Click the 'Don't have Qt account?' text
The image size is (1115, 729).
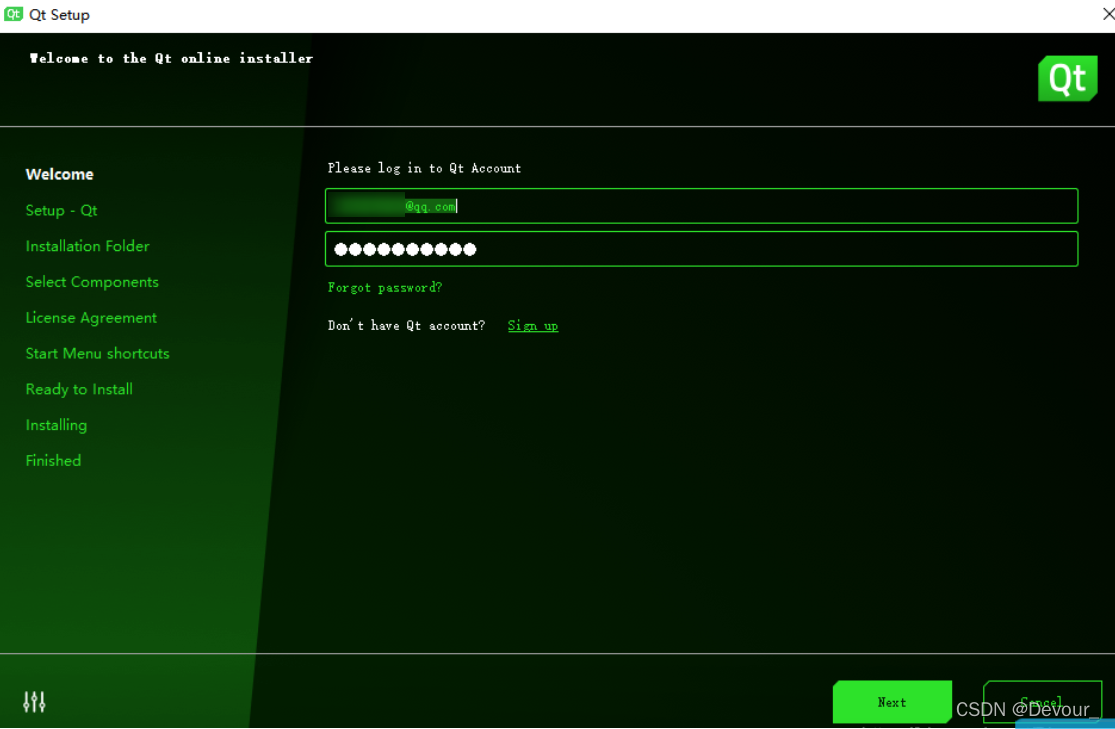click(x=406, y=326)
